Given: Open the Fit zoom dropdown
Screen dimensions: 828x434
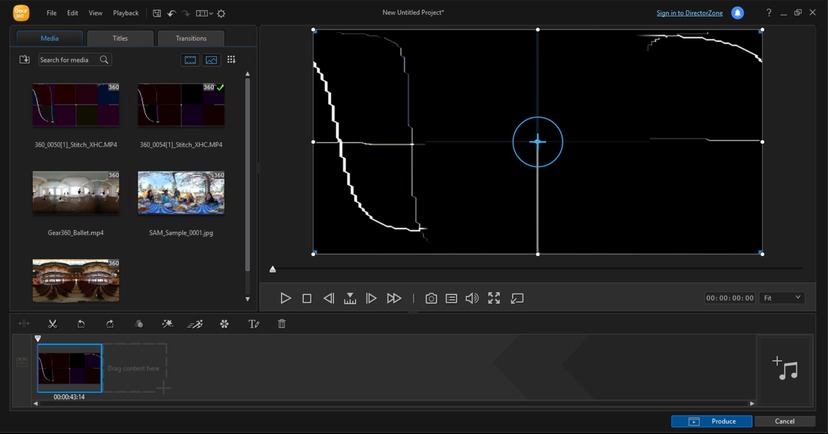Looking at the screenshot, I should click(782, 298).
